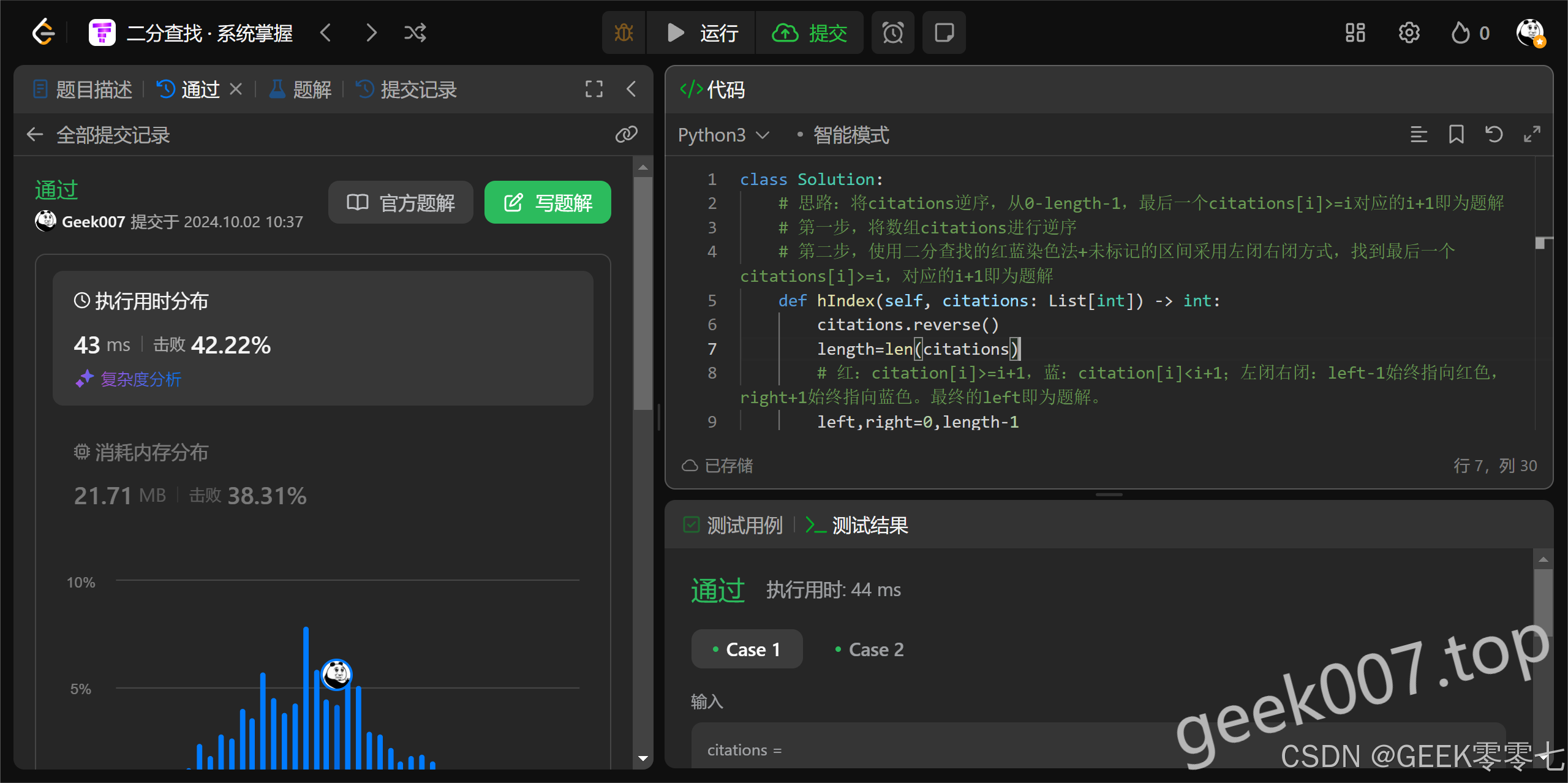Image resolution: width=1568 pixels, height=783 pixels.
Task: Open the Python3 language dropdown
Action: 723,135
